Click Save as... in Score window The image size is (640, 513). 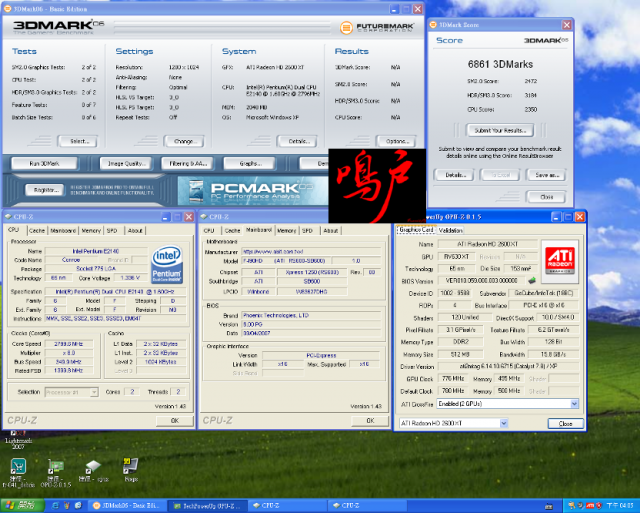pos(546,175)
